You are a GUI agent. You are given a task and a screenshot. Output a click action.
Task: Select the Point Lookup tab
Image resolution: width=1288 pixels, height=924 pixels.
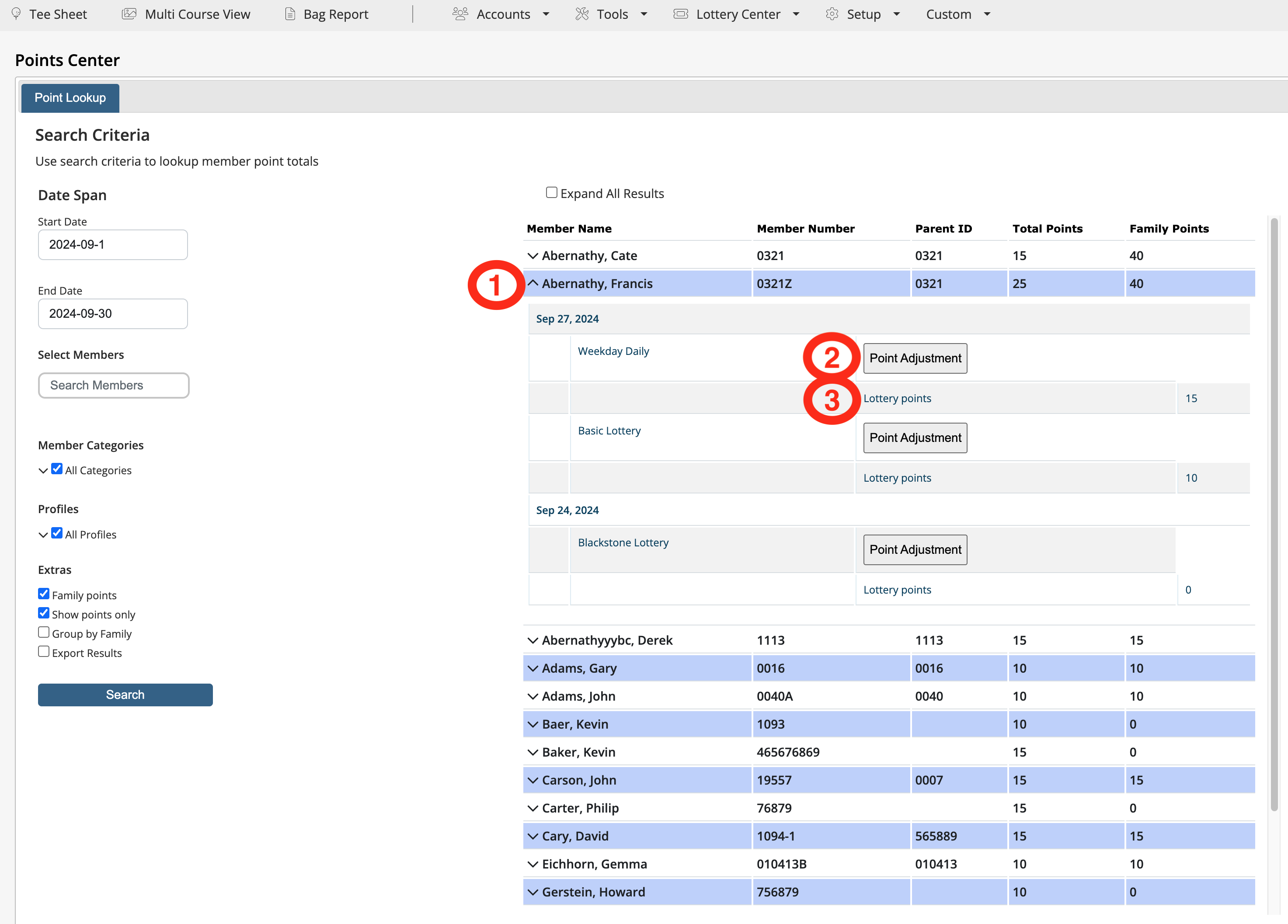point(70,97)
